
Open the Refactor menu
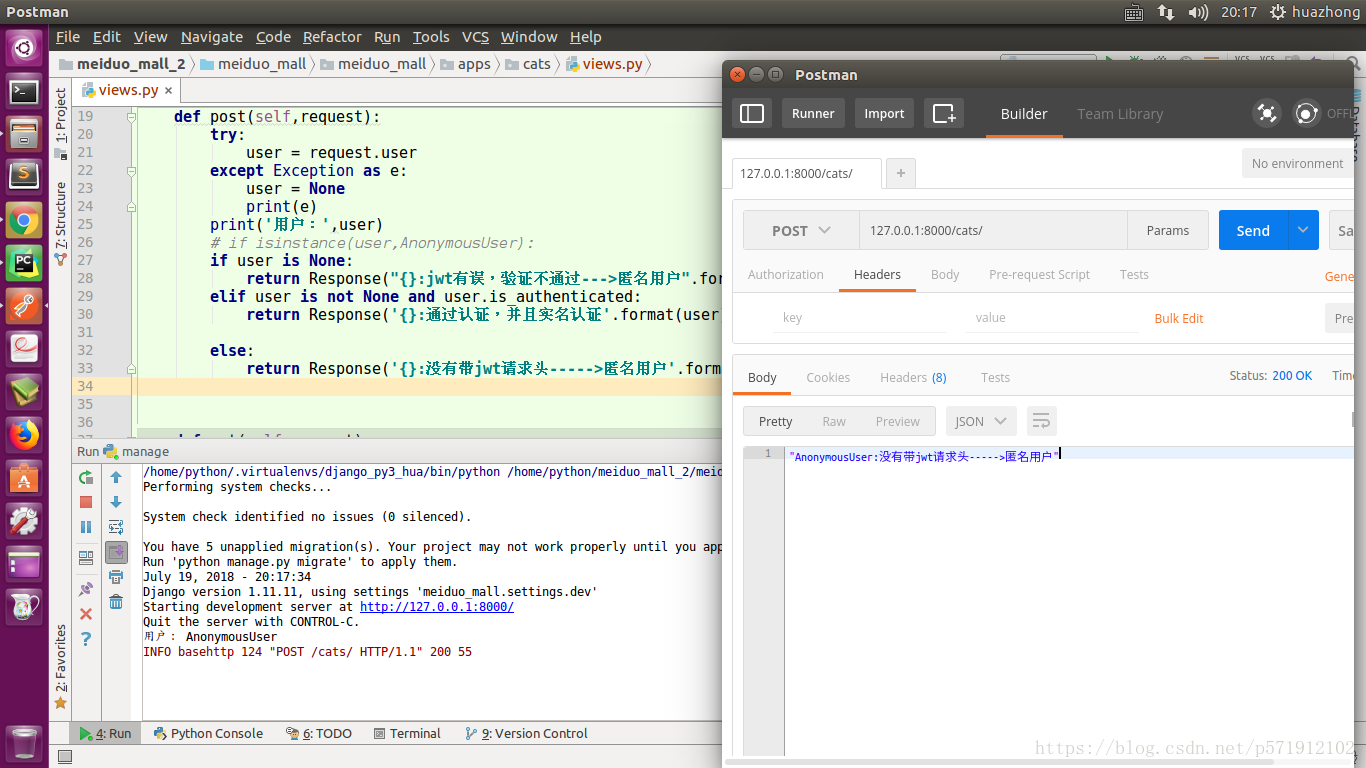(x=332, y=37)
